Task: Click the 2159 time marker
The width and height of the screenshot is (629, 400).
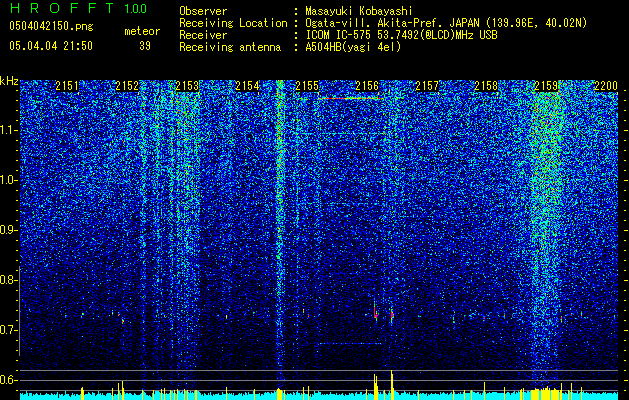Action: coord(546,86)
